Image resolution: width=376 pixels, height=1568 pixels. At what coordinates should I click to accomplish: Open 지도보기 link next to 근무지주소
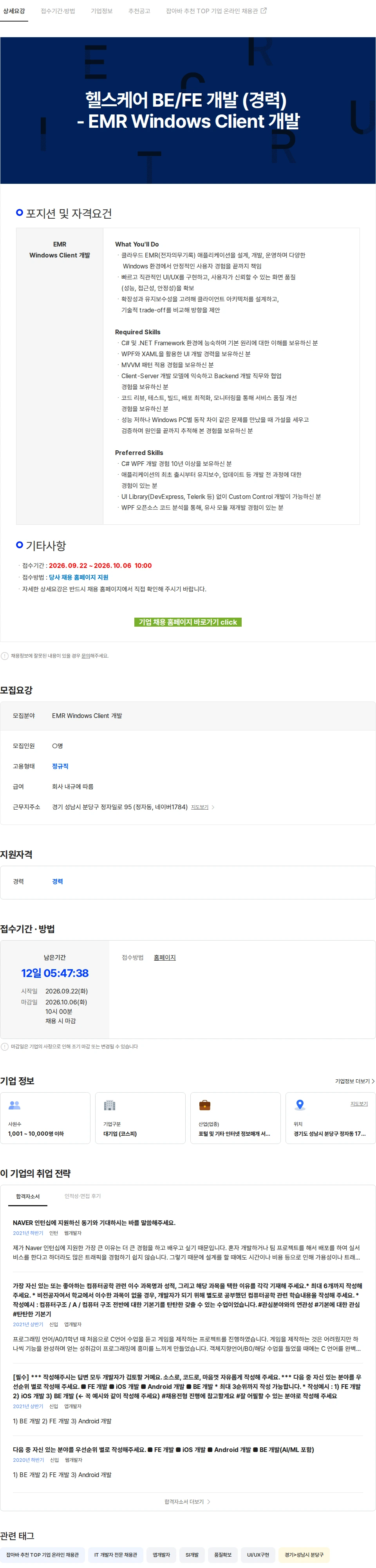click(x=200, y=807)
